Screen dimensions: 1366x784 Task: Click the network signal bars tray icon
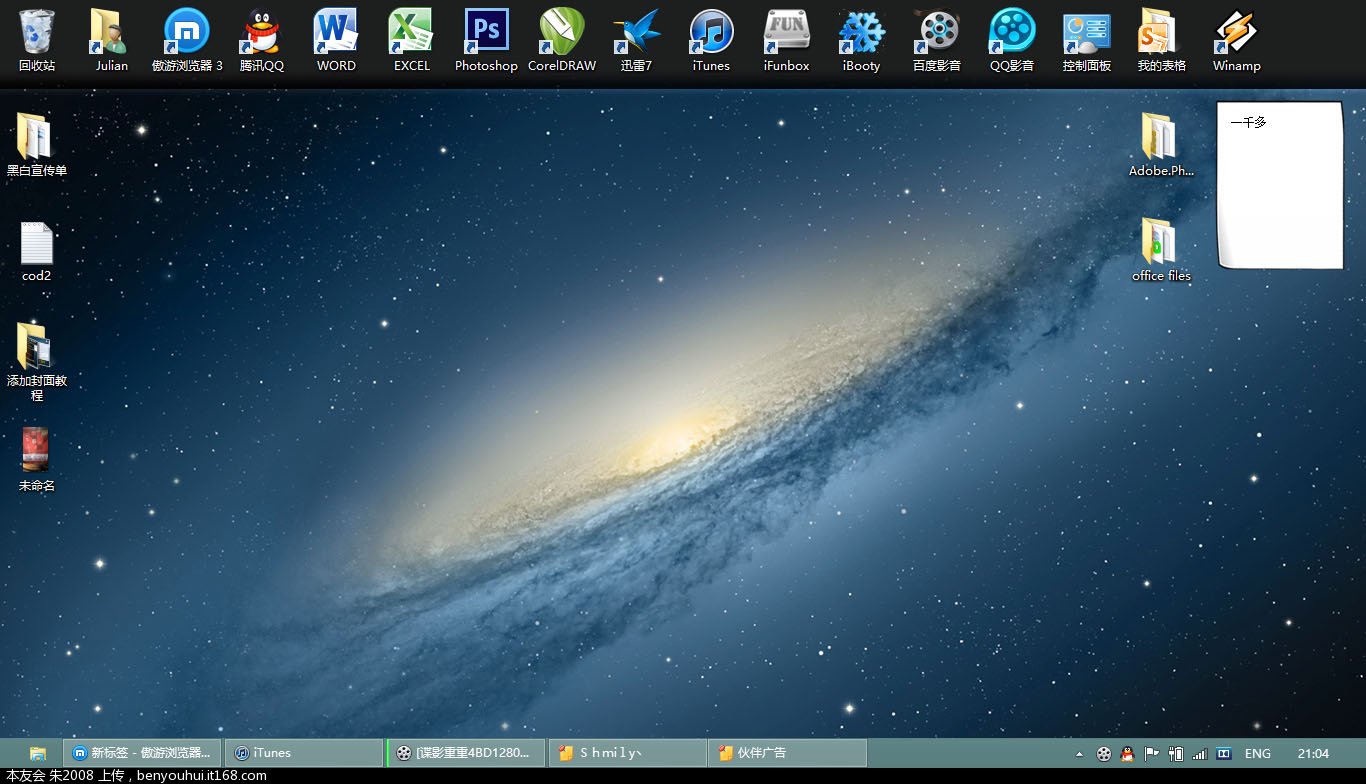pos(1200,754)
